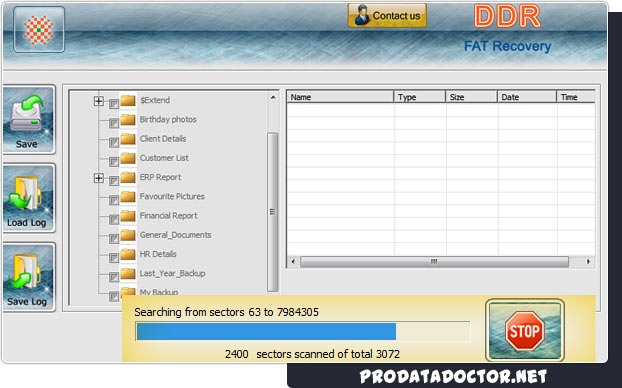This screenshot has width=622, height=388.
Task: Click the folder tree scroll-up arrow
Action: (x=273, y=98)
